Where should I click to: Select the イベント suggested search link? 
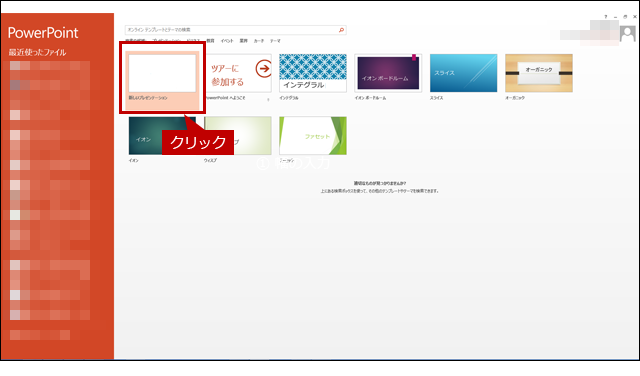click(x=227, y=41)
